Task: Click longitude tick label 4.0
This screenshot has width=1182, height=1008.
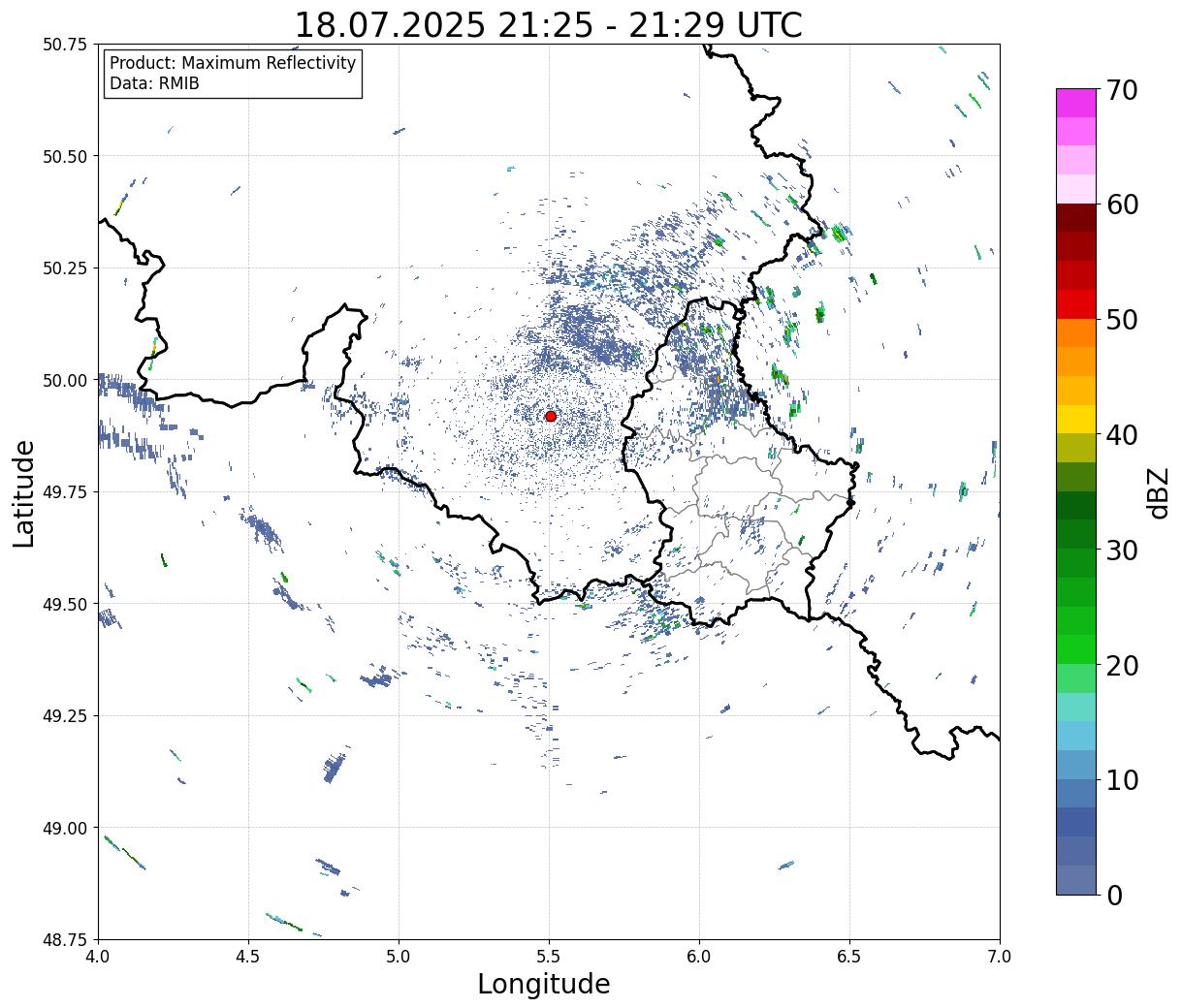Action: tap(98, 956)
